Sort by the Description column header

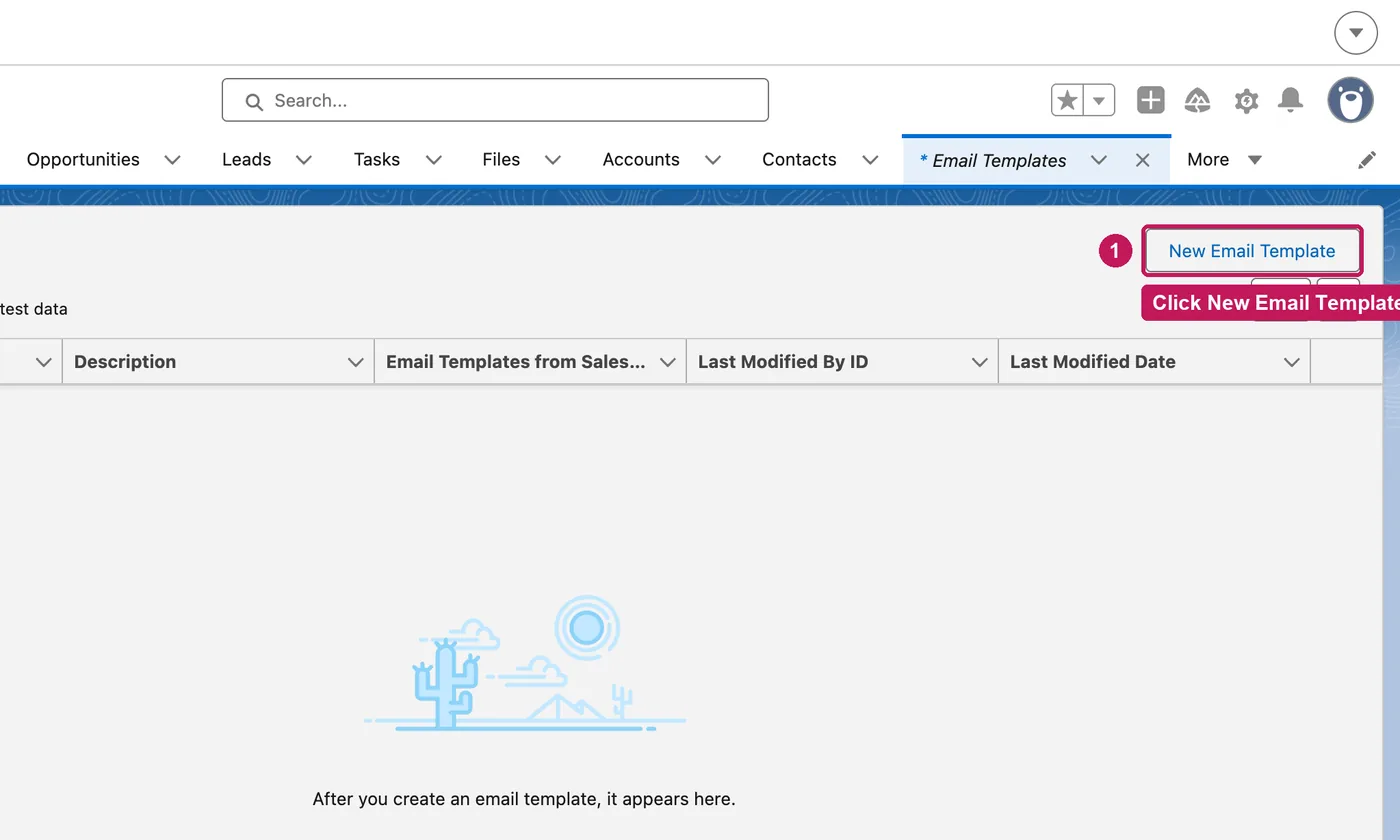(125, 362)
